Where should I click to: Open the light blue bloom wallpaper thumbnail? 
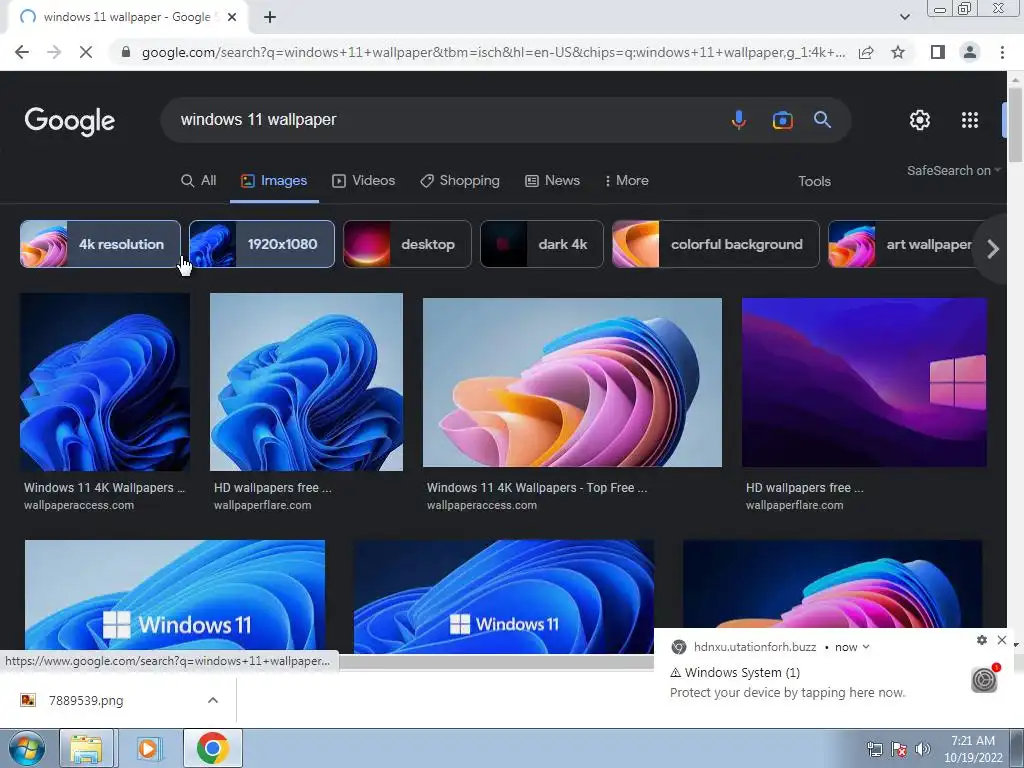point(306,382)
